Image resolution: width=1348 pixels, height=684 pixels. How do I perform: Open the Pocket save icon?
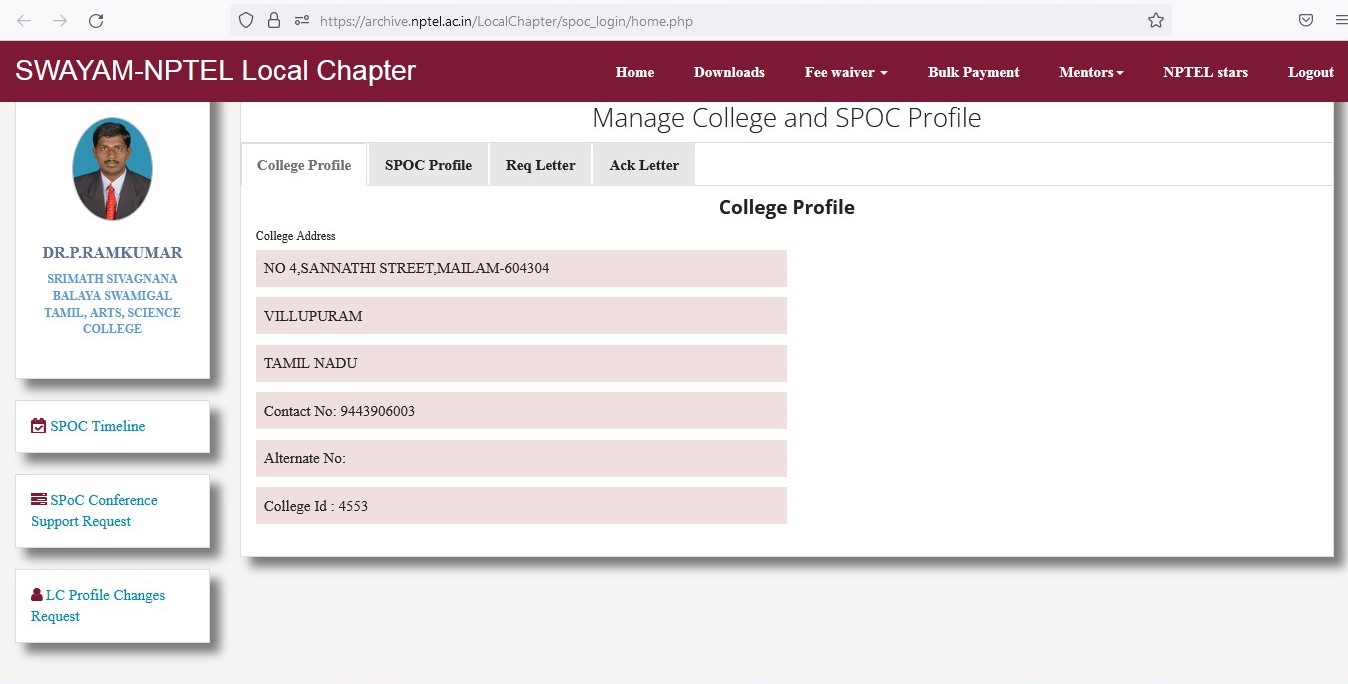click(1306, 20)
